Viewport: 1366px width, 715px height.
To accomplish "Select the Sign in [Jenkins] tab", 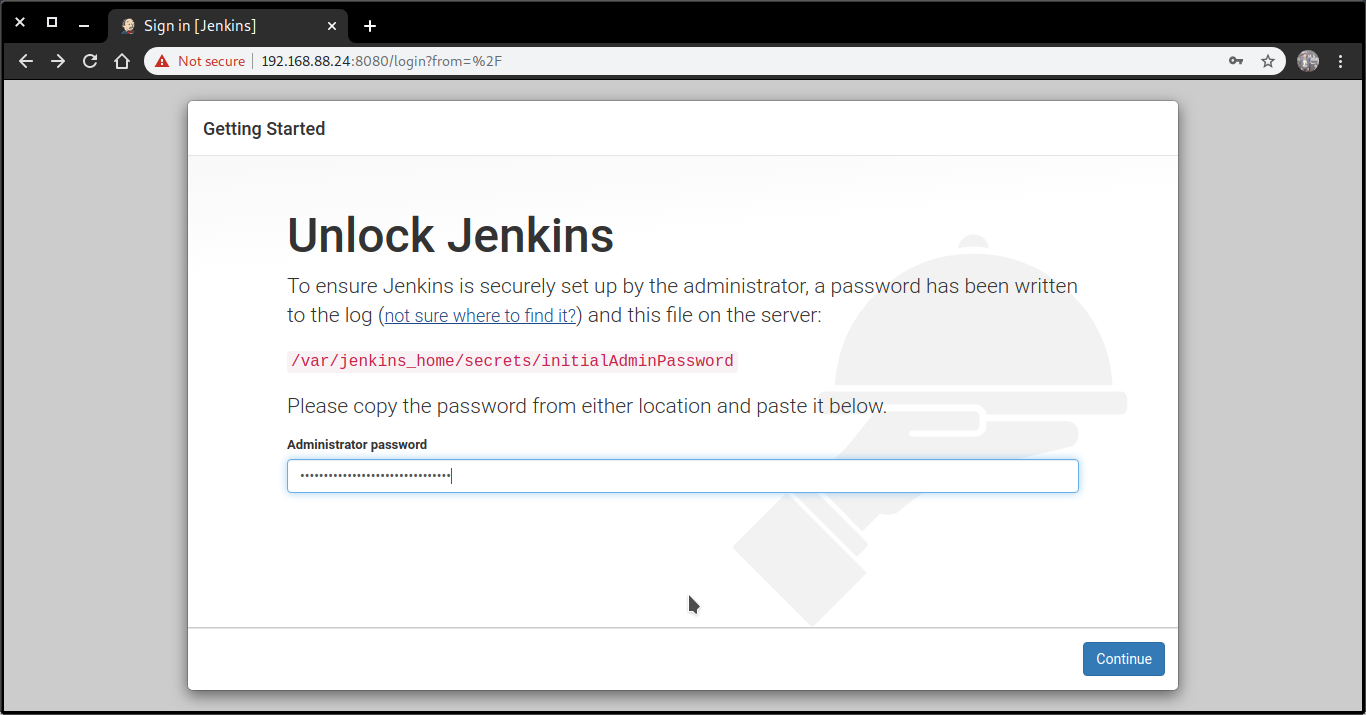I will click(x=228, y=26).
